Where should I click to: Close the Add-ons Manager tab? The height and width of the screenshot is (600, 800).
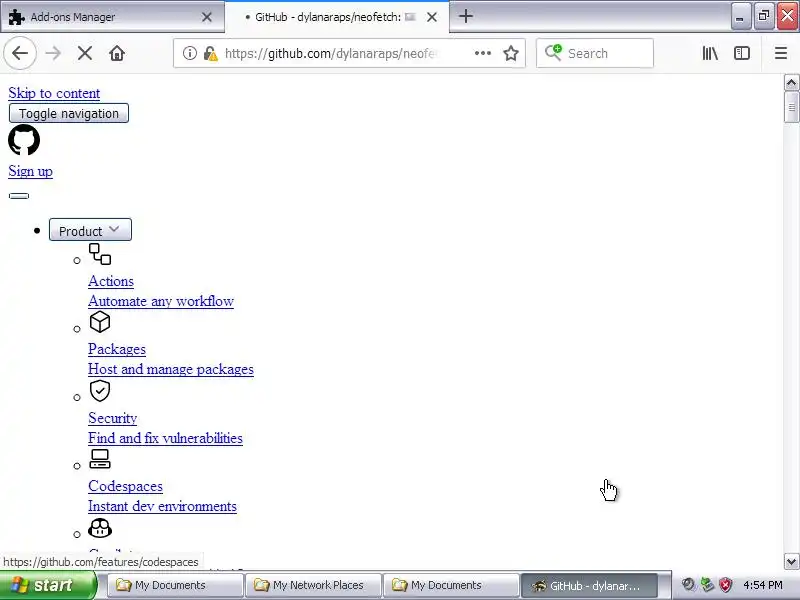(207, 17)
